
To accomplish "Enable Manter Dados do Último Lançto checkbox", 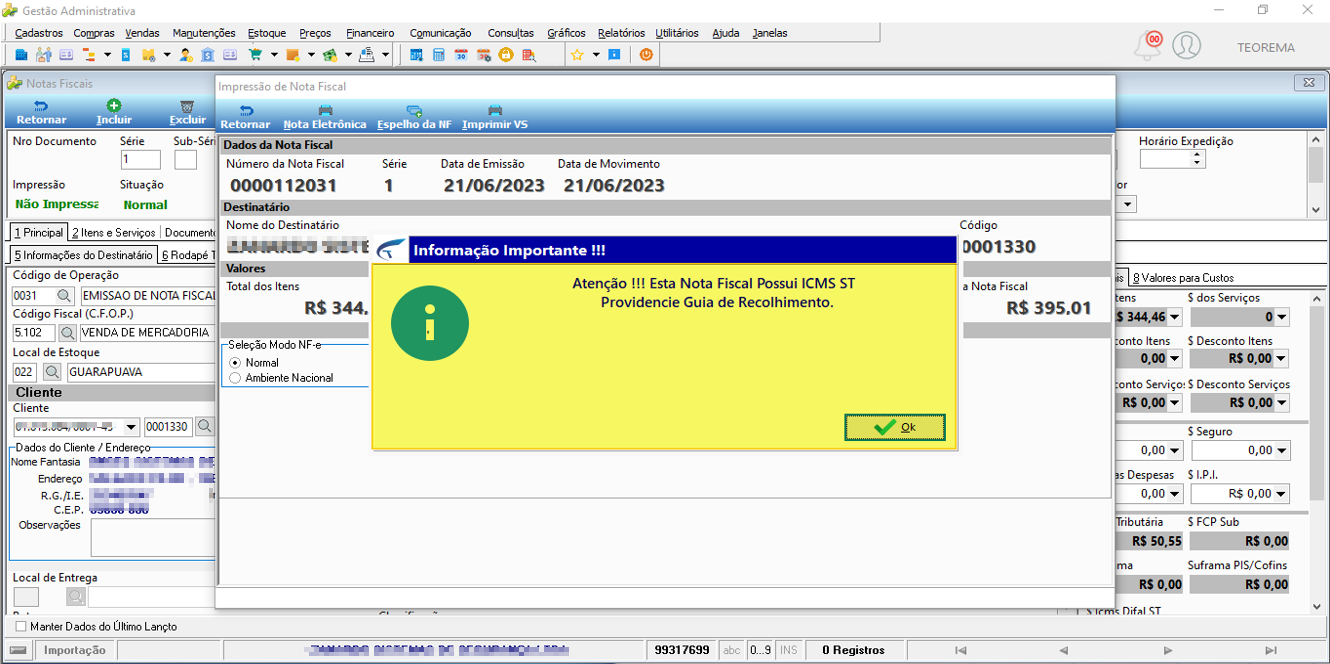I will [x=22, y=626].
